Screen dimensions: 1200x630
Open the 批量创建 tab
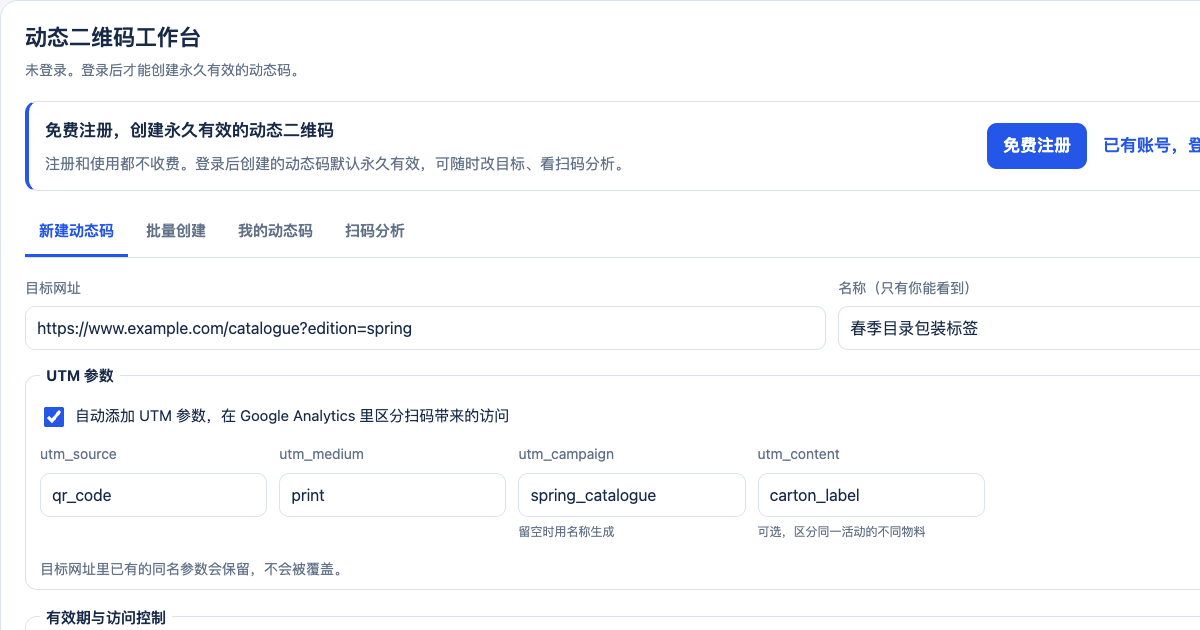pos(176,231)
